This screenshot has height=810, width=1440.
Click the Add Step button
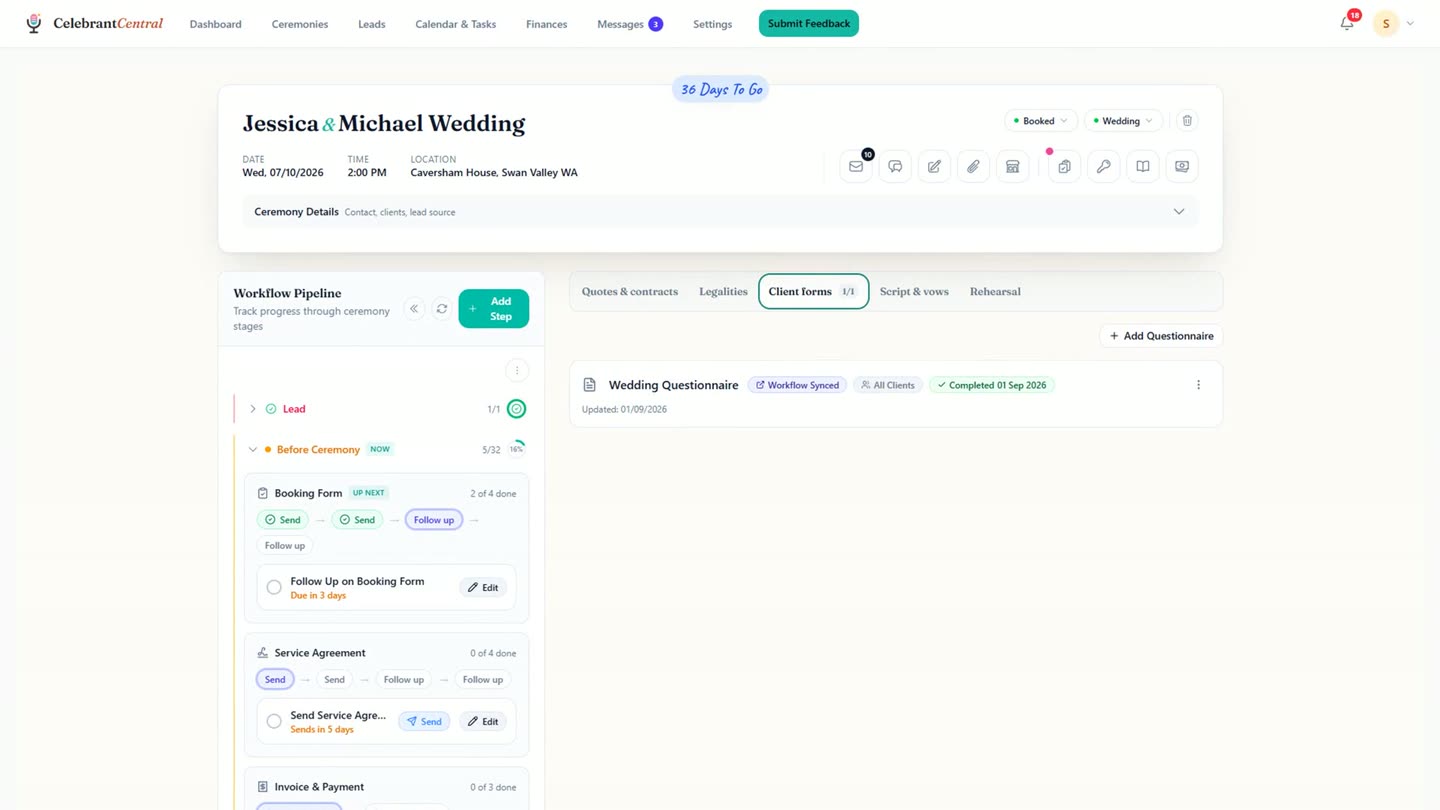point(494,309)
